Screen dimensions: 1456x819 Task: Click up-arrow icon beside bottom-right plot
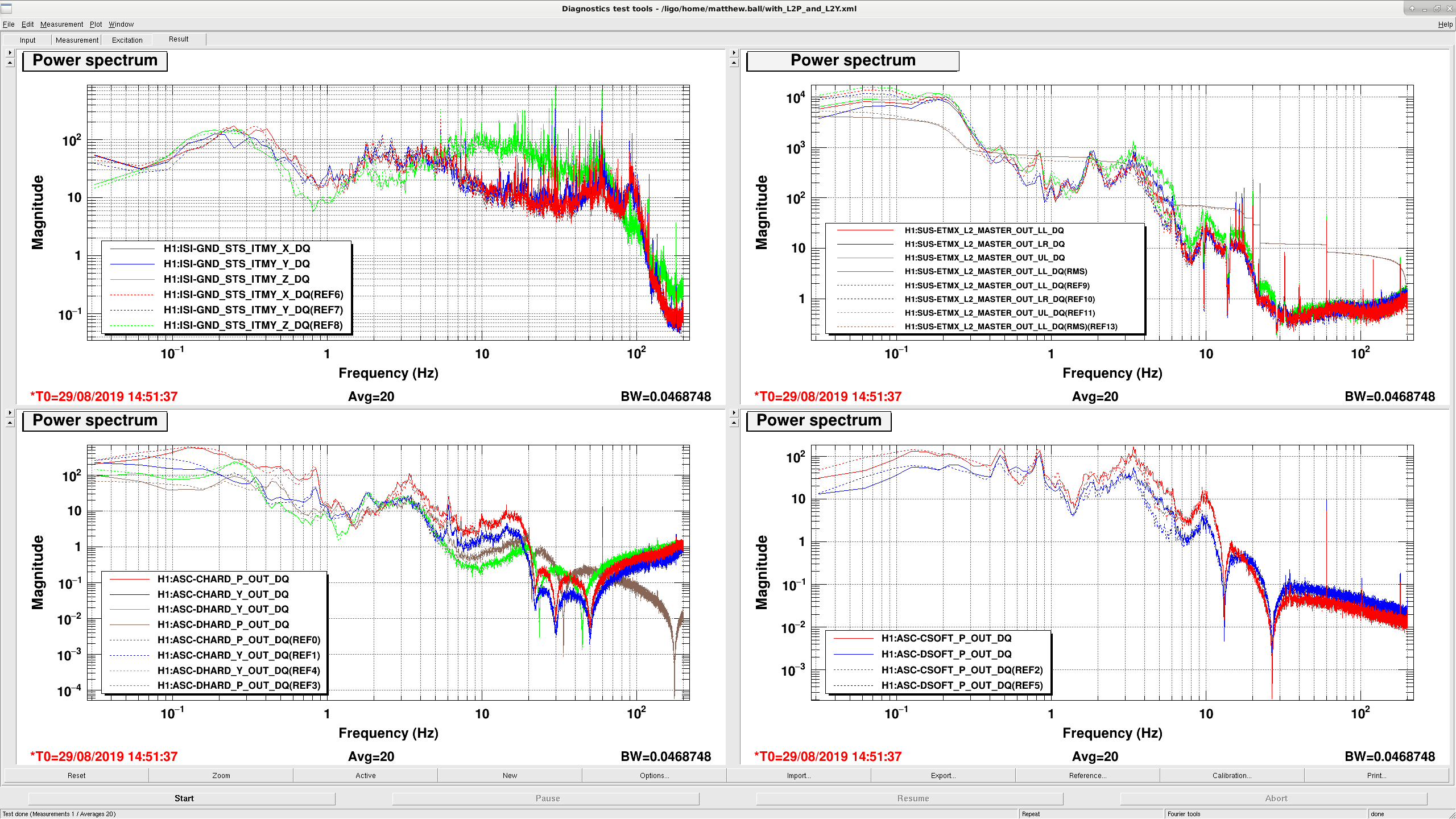[734, 423]
